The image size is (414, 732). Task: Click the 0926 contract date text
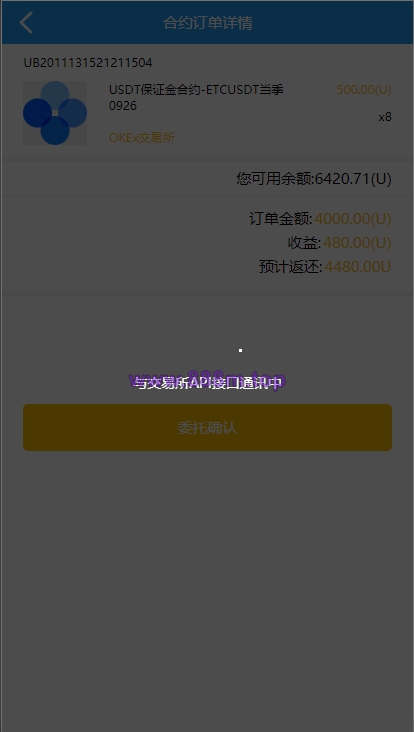click(x=123, y=106)
